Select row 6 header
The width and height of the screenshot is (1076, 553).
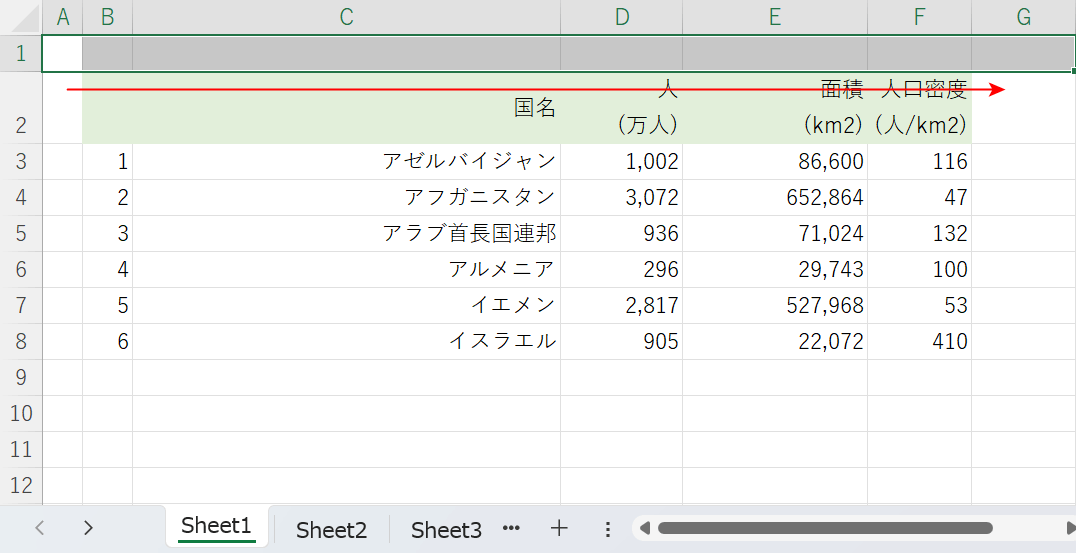21,270
